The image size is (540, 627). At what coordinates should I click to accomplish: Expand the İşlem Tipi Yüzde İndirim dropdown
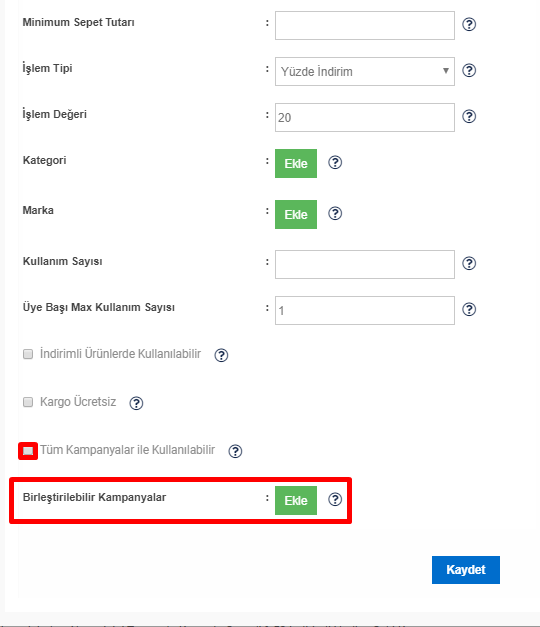click(365, 71)
